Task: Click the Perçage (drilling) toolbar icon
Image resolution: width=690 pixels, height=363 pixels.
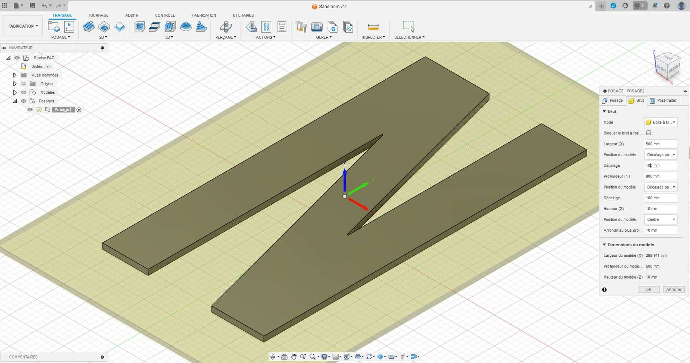Action: tap(226, 27)
